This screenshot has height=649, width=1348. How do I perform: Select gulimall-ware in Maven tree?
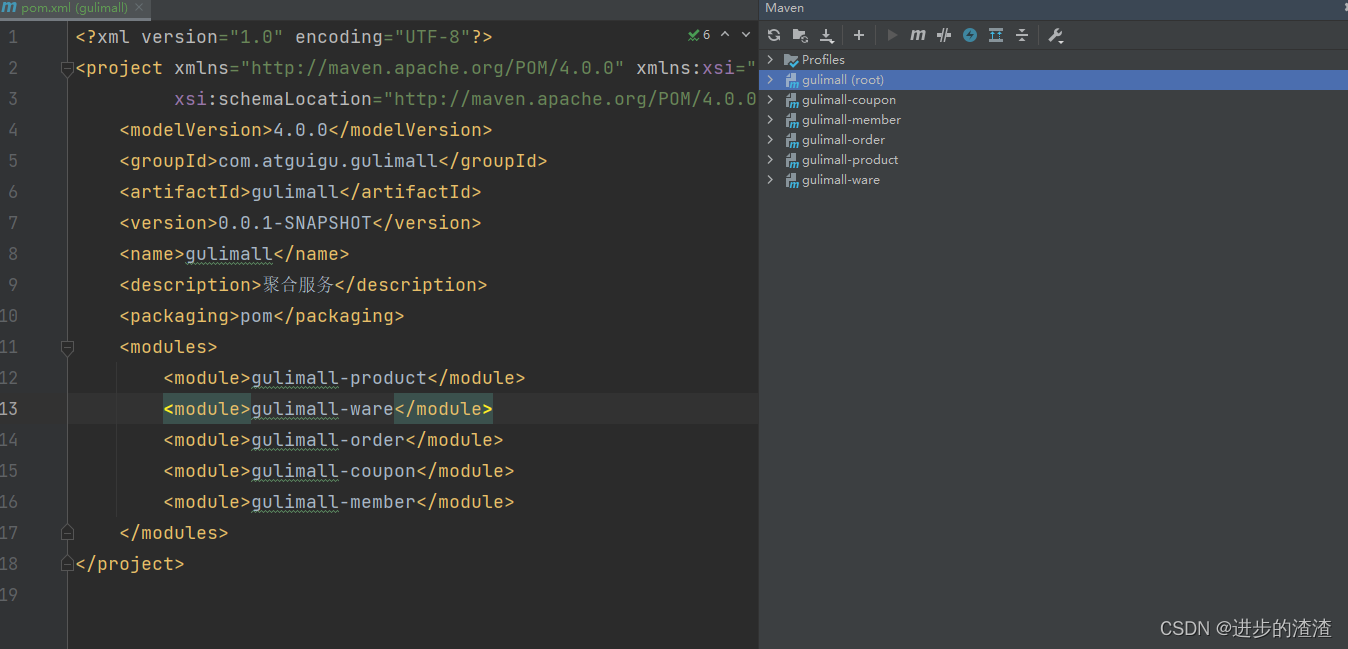(841, 180)
